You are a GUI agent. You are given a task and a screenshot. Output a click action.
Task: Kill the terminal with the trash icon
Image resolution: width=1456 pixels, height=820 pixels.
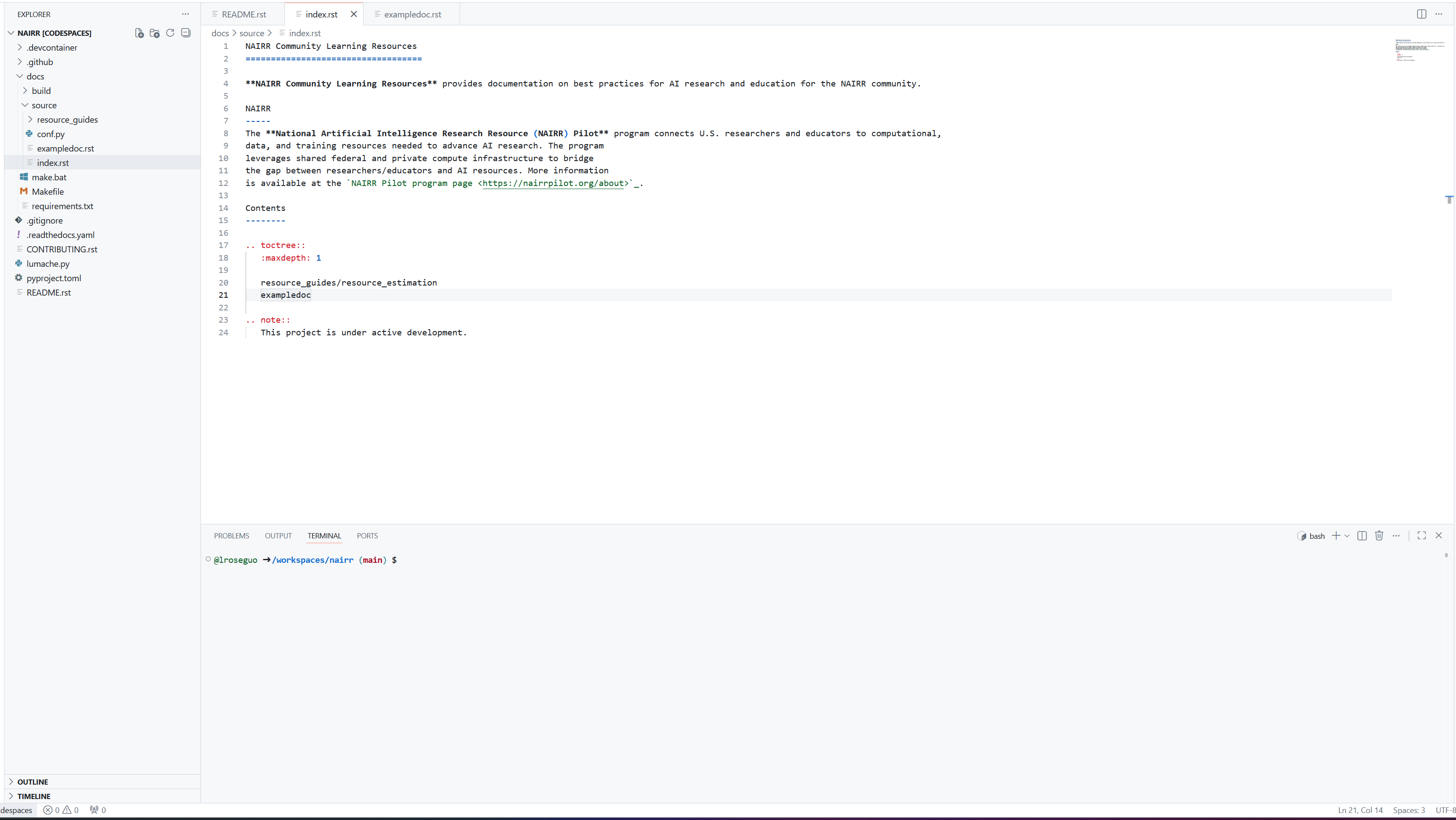coord(1379,536)
